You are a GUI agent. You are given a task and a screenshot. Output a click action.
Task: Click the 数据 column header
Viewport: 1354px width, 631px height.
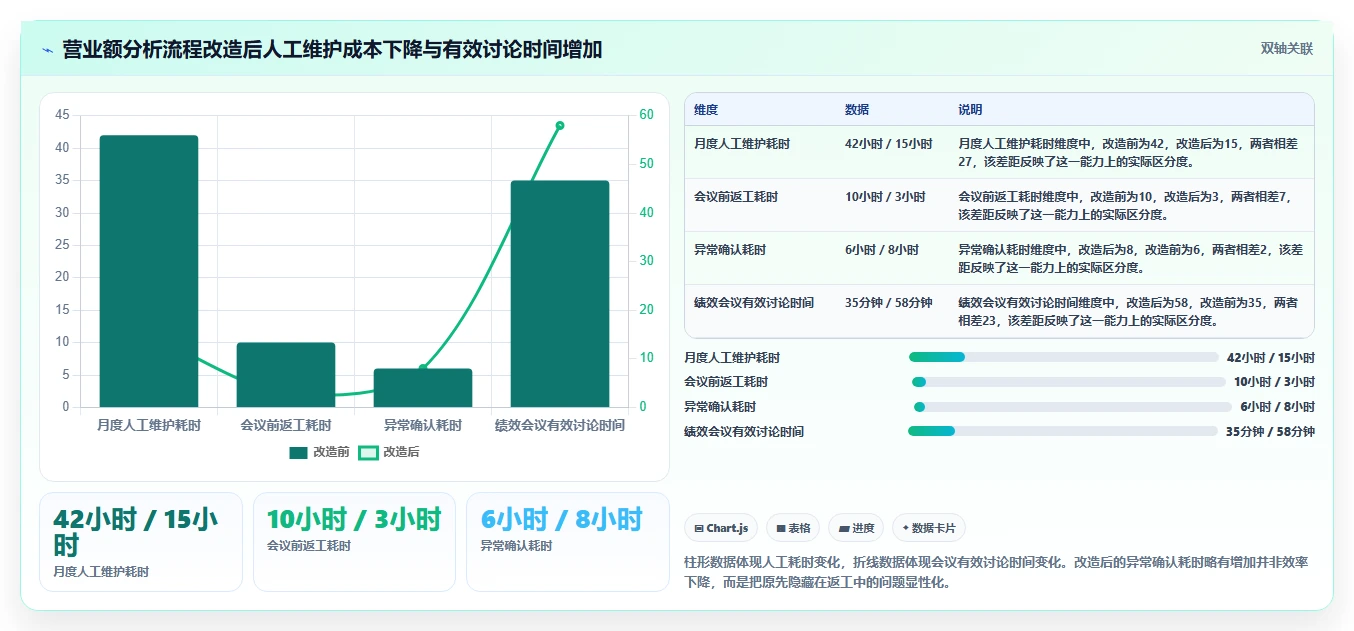pyautogui.click(x=857, y=110)
